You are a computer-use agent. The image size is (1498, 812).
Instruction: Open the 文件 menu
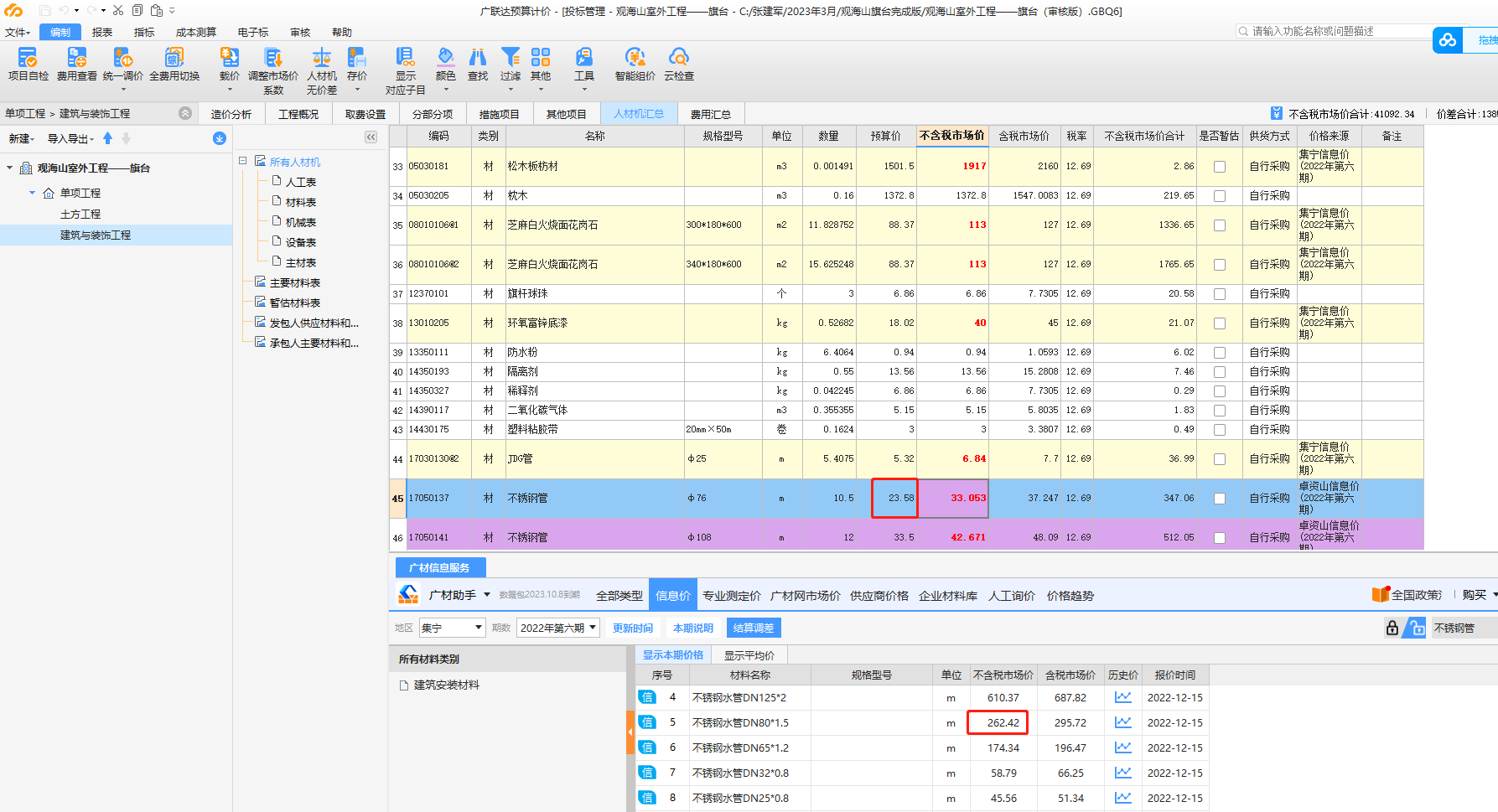18,32
